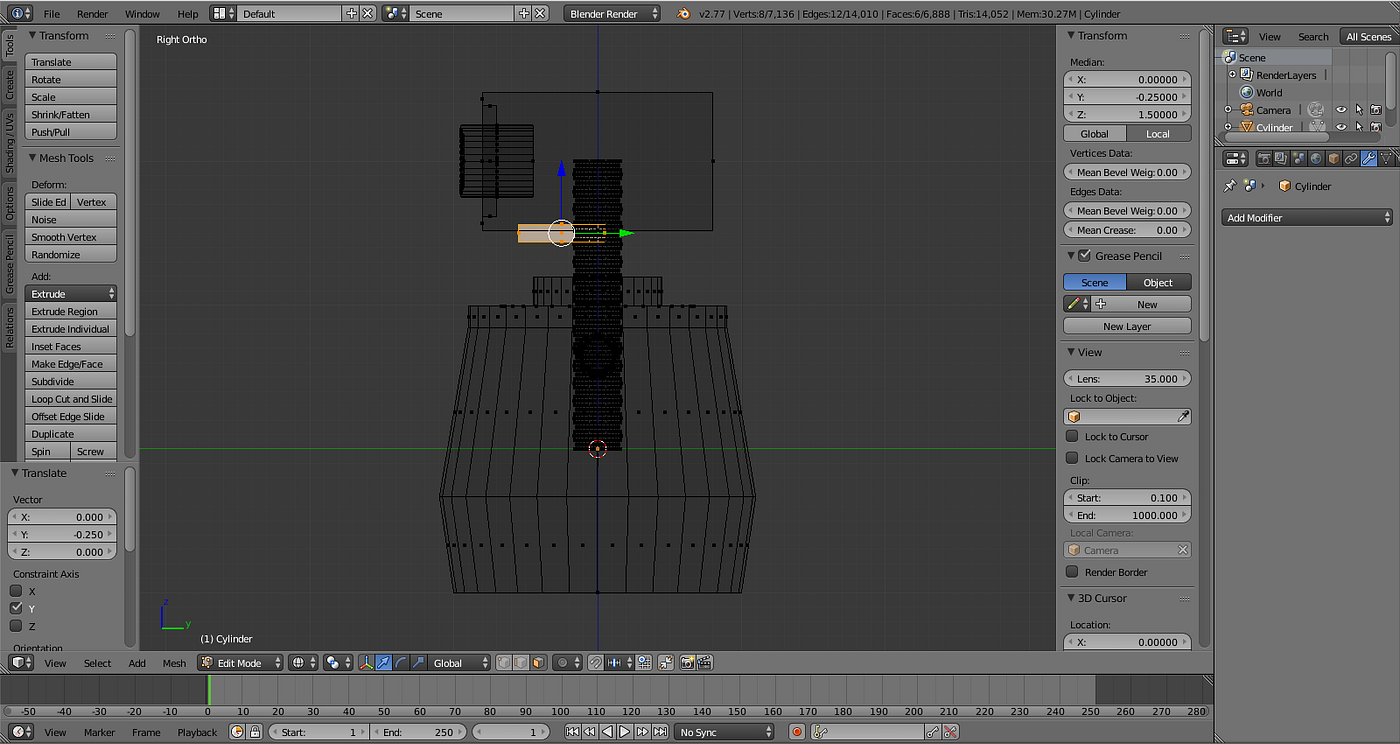
Task: Open the Blender Render engine dropdown
Action: pos(613,14)
